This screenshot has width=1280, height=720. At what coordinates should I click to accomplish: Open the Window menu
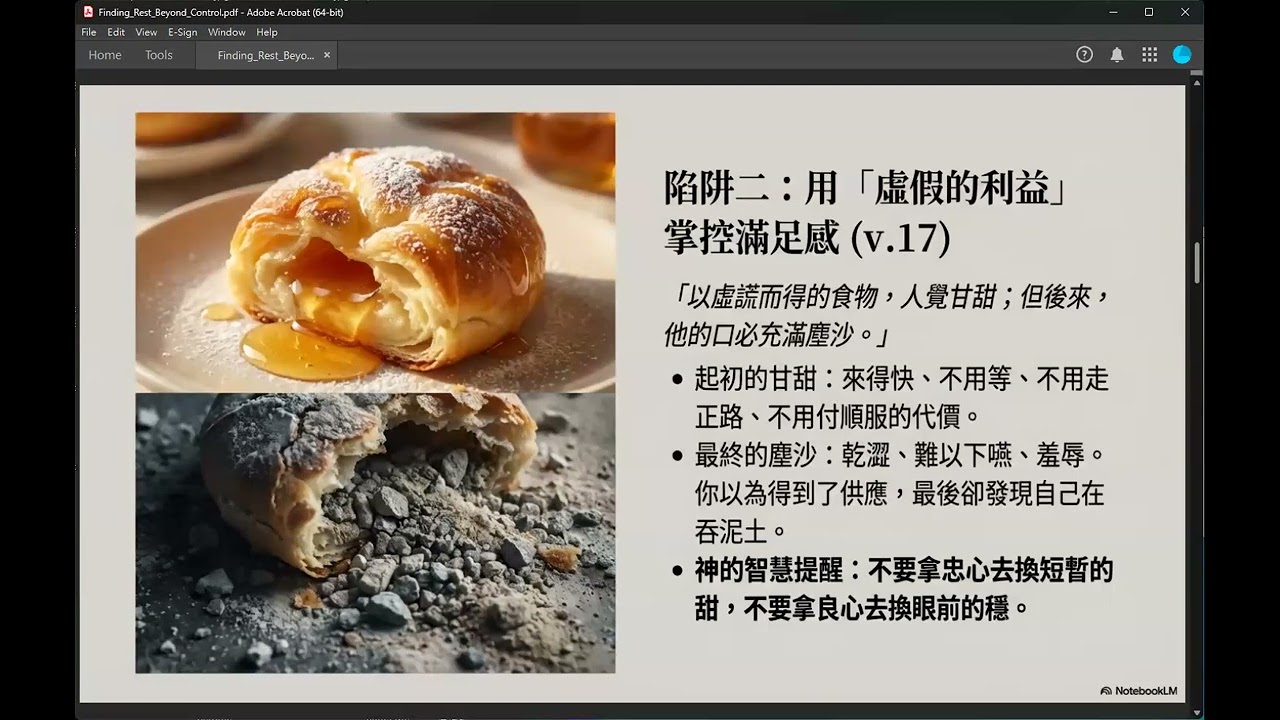click(227, 32)
